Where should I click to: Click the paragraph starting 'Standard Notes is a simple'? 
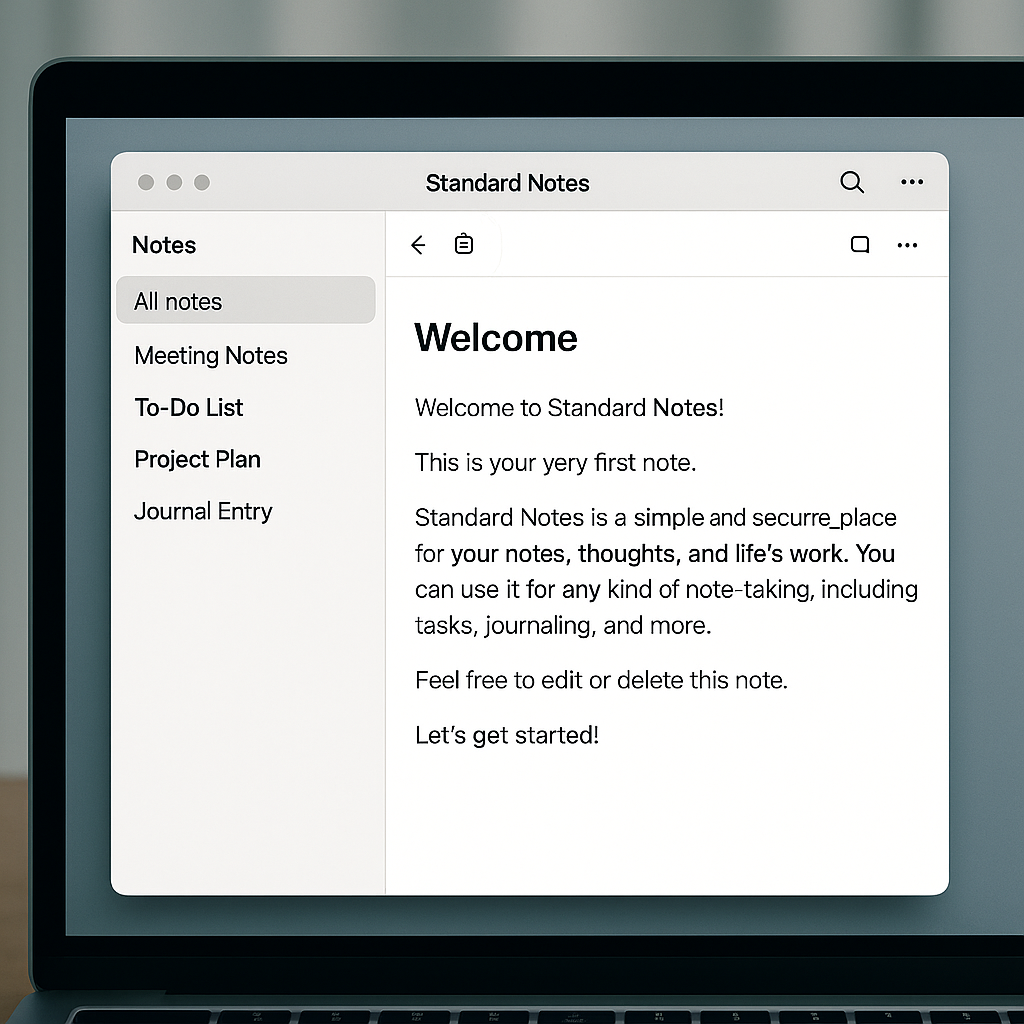[x=667, y=571]
